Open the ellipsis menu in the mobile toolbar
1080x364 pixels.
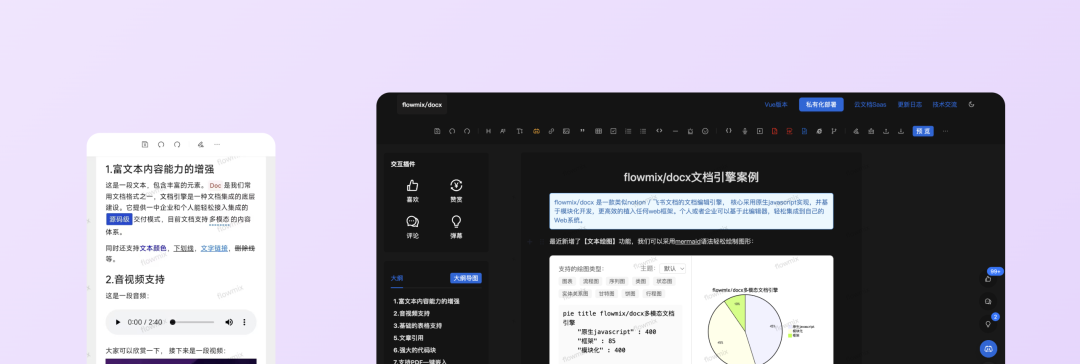(x=217, y=145)
